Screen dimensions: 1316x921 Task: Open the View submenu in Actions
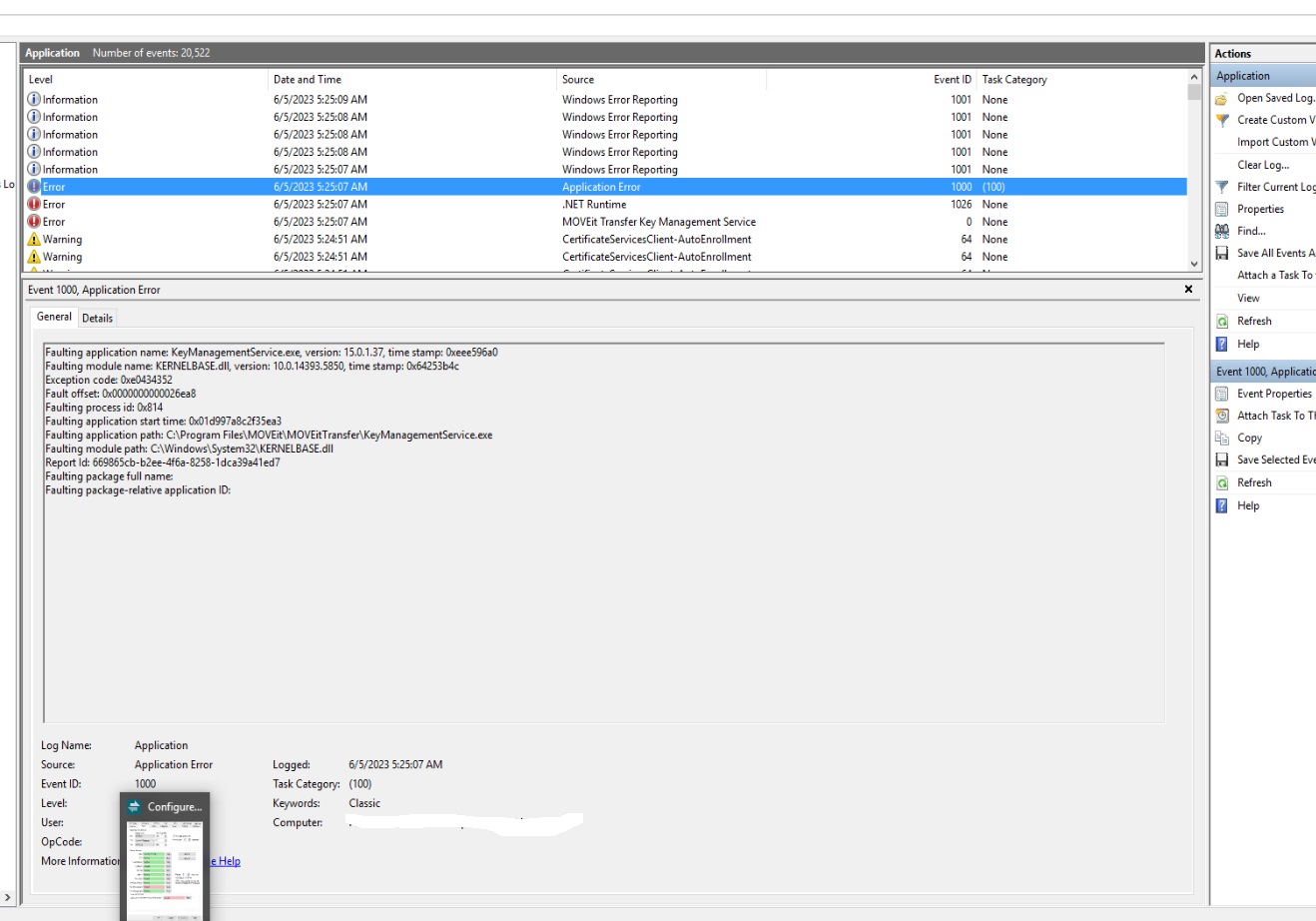1248,298
